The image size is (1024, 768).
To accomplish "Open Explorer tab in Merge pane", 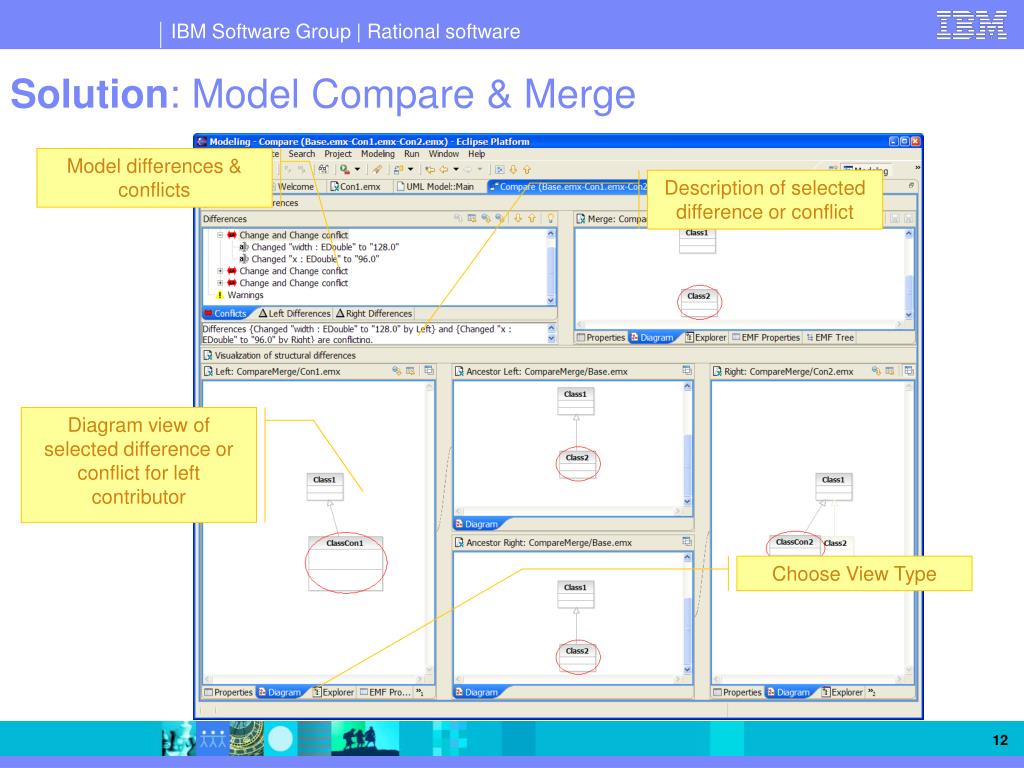I will 705,338.
